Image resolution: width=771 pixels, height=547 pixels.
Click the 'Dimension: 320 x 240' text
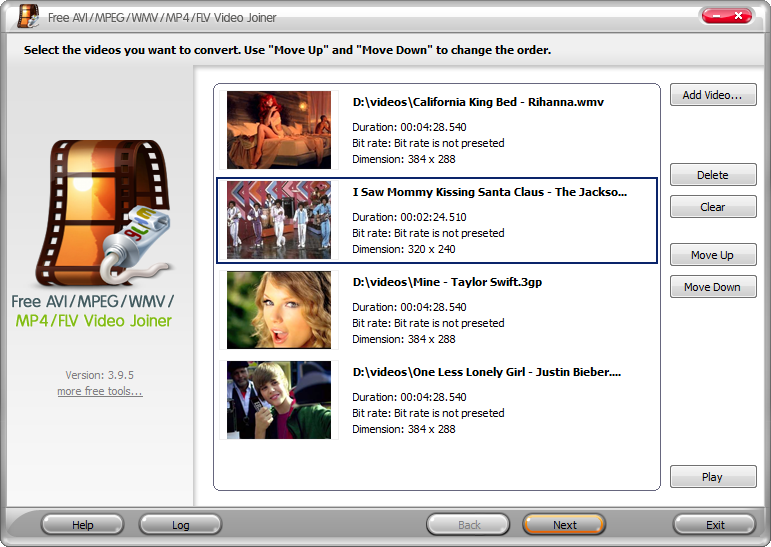[404, 249]
